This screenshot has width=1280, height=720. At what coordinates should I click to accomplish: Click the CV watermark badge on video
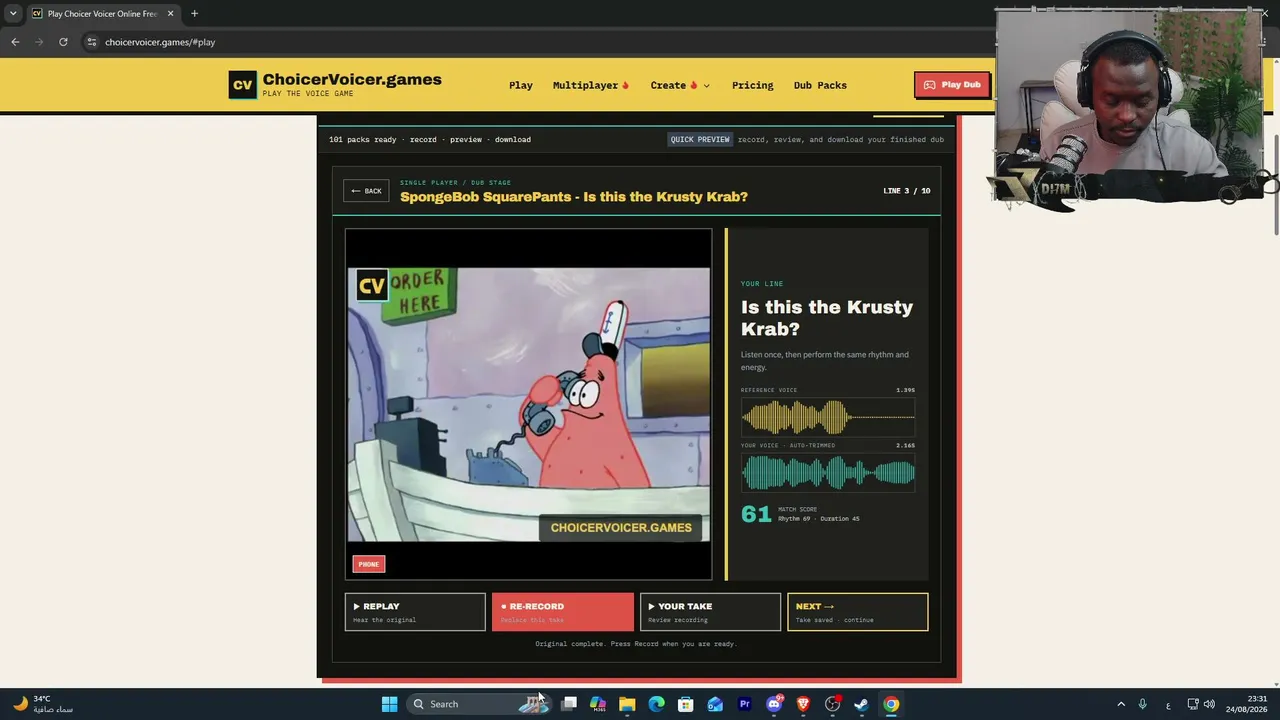click(x=371, y=286)
